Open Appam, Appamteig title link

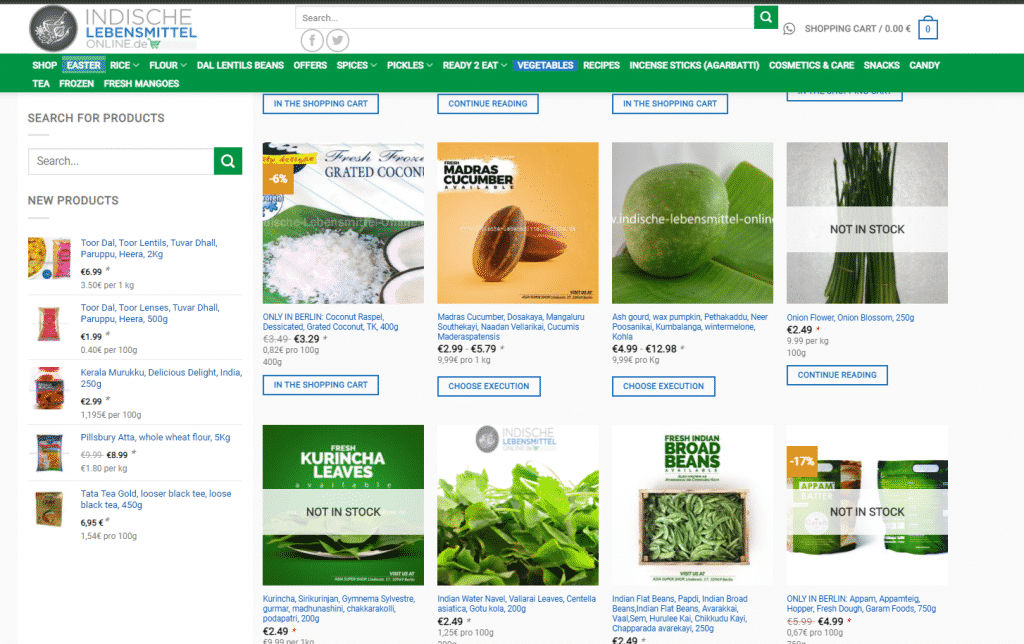[x=861, y=604]
